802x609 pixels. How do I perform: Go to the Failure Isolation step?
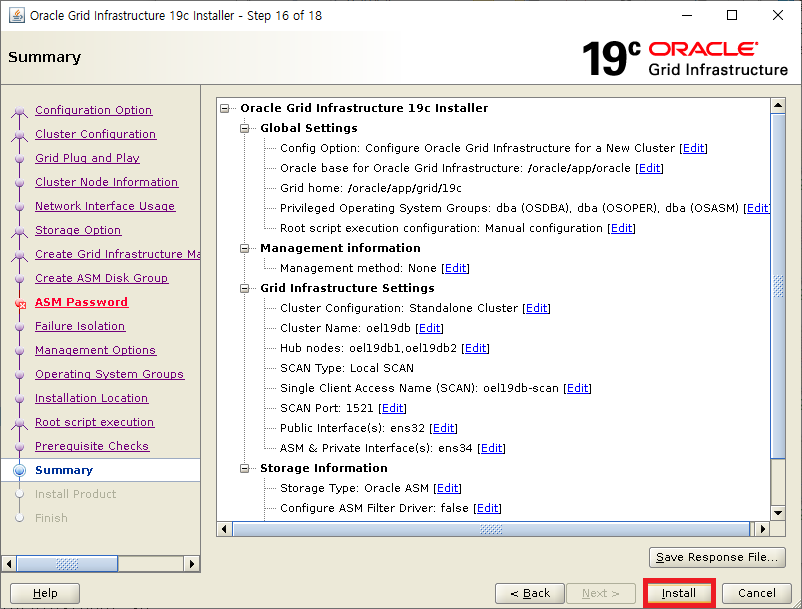click(x=80, y=326)
